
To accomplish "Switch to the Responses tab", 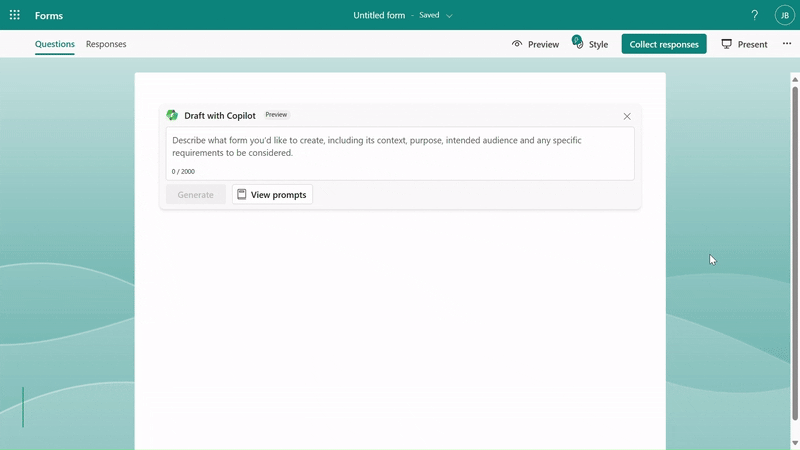I will point(106,44).
